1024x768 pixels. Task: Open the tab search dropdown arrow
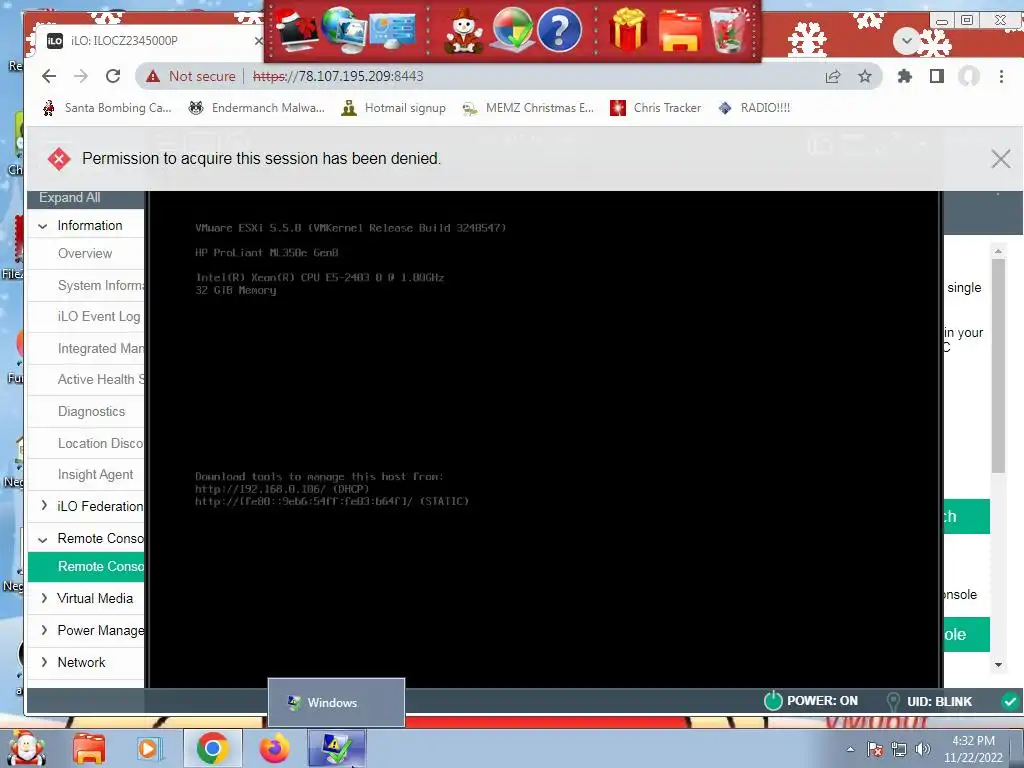pos(906,41)
